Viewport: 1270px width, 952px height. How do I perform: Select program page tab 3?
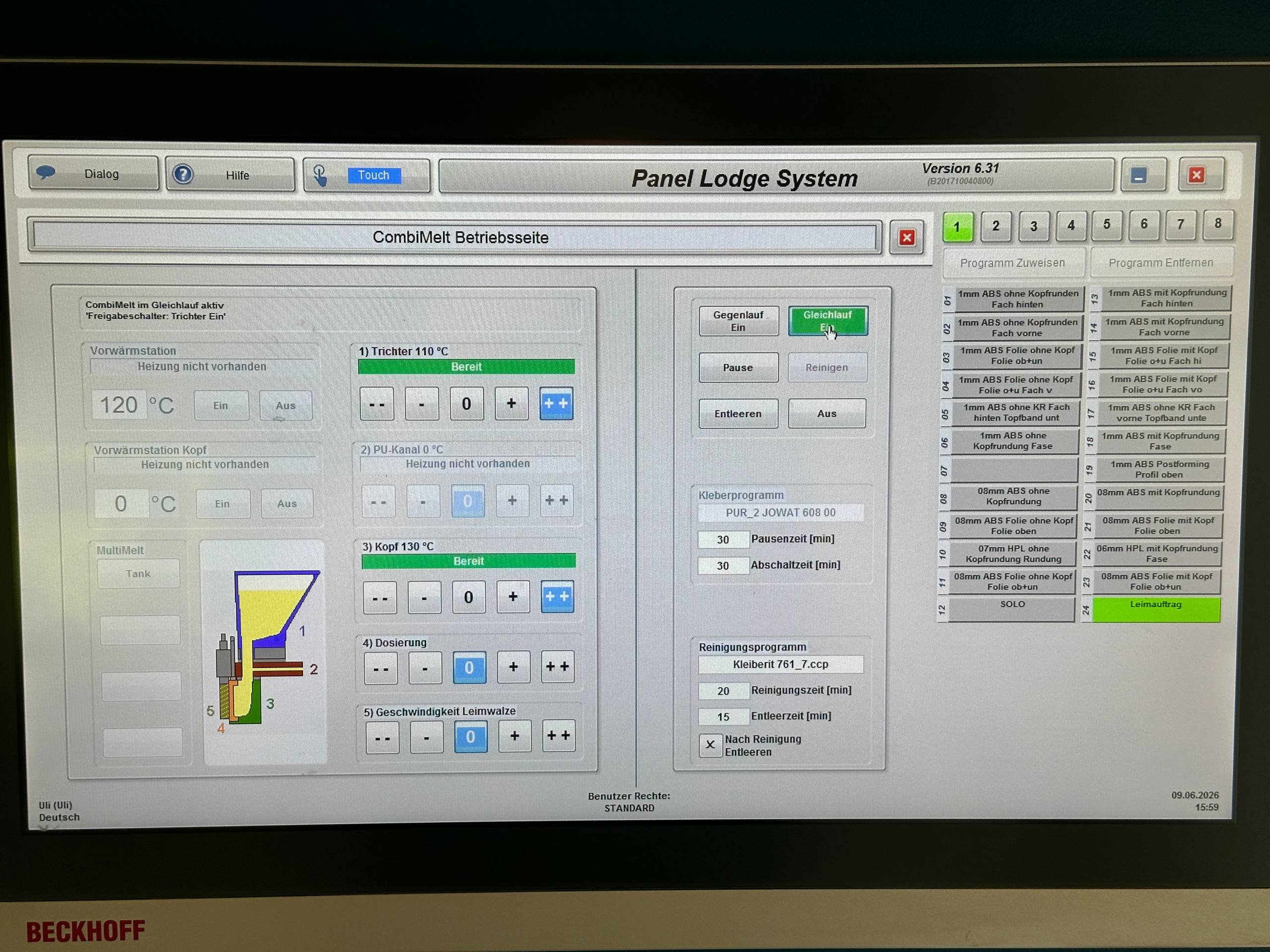pos(1033,226)
